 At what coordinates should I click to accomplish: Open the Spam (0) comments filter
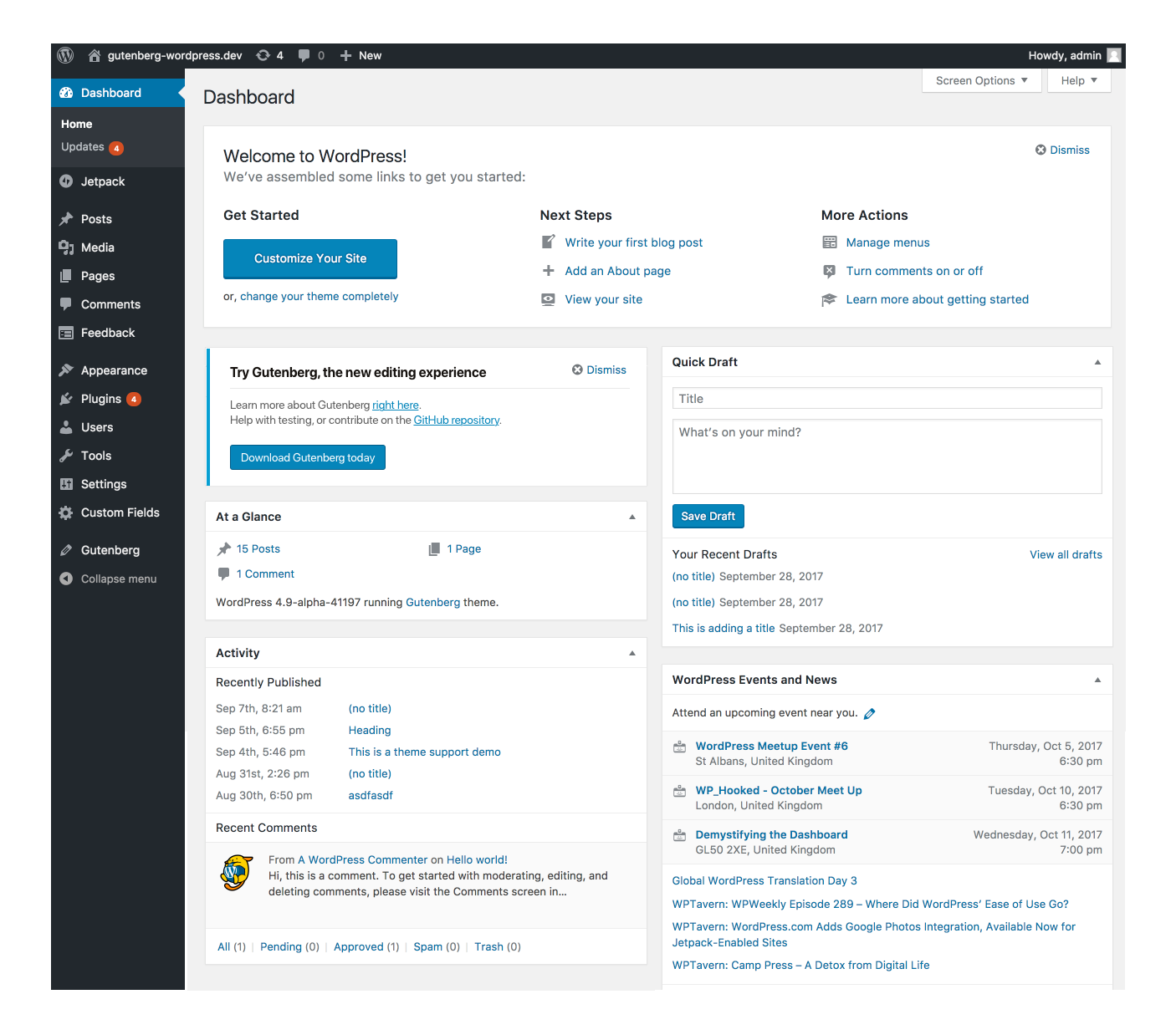[x=437, y=947]
